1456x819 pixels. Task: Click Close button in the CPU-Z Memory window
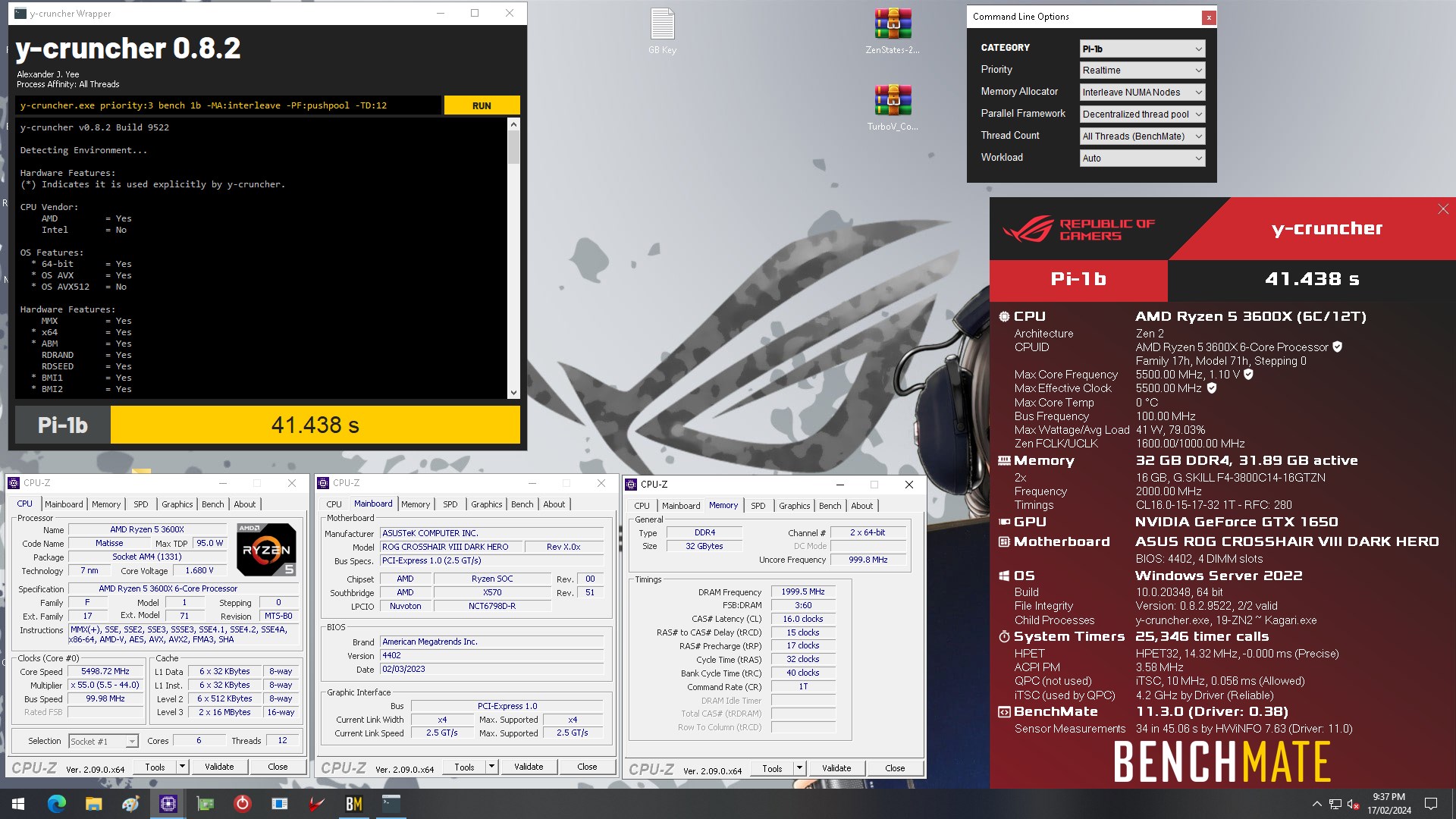(x=895, y=768)
